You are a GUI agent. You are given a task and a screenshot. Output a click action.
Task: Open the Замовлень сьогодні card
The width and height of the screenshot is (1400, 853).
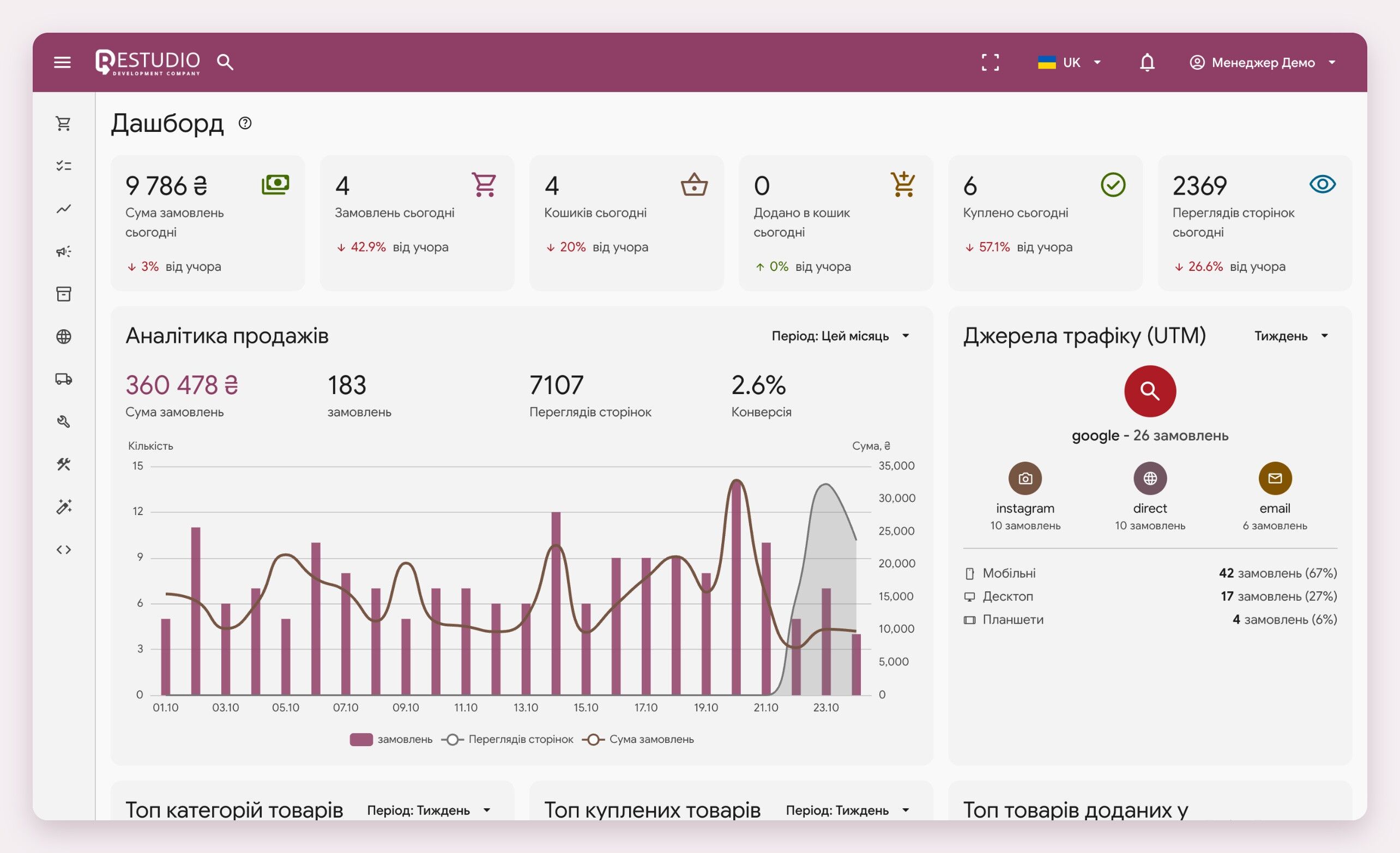point(417,223)
